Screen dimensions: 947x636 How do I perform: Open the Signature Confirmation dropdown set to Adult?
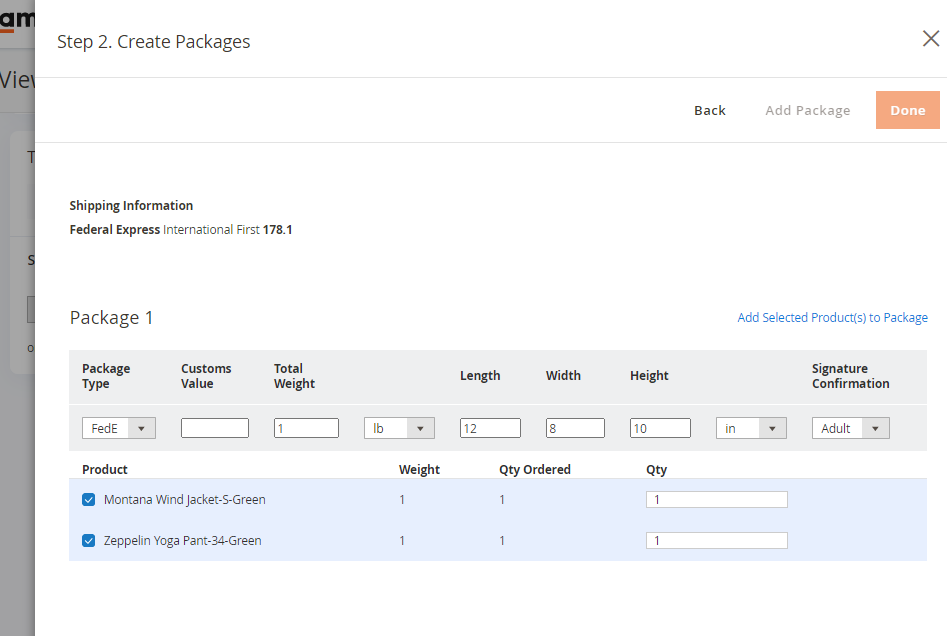pyautogui.click(x=850, y=427)
